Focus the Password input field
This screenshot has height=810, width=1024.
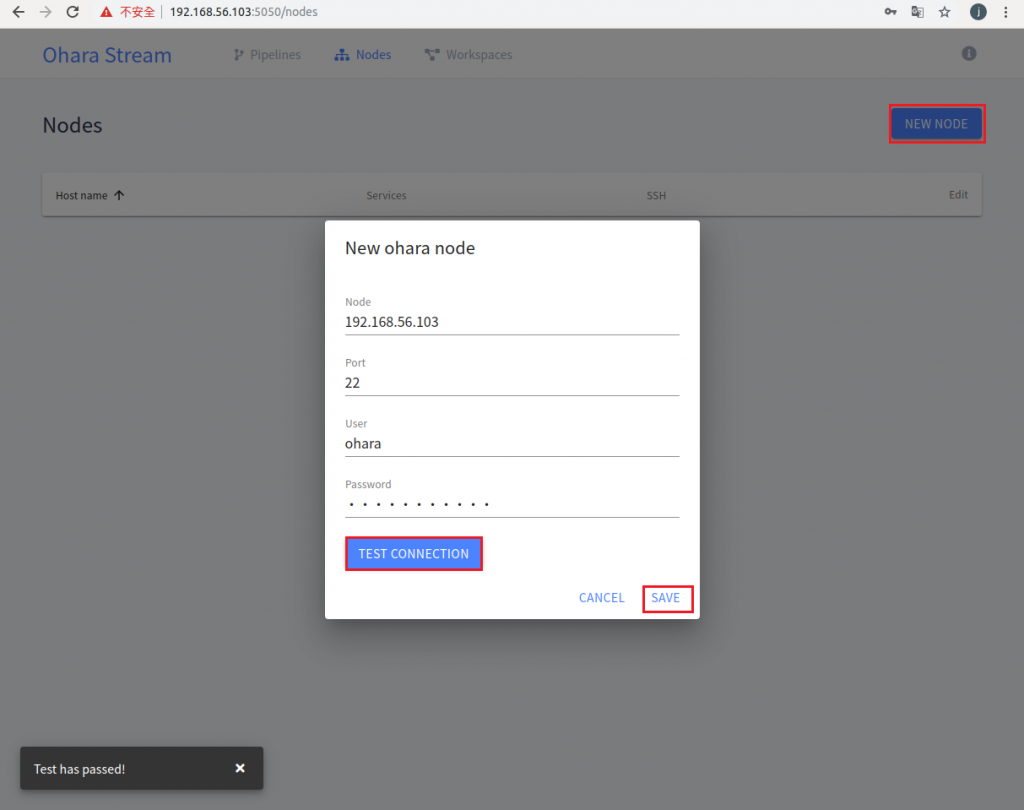[x=512, y=504]
